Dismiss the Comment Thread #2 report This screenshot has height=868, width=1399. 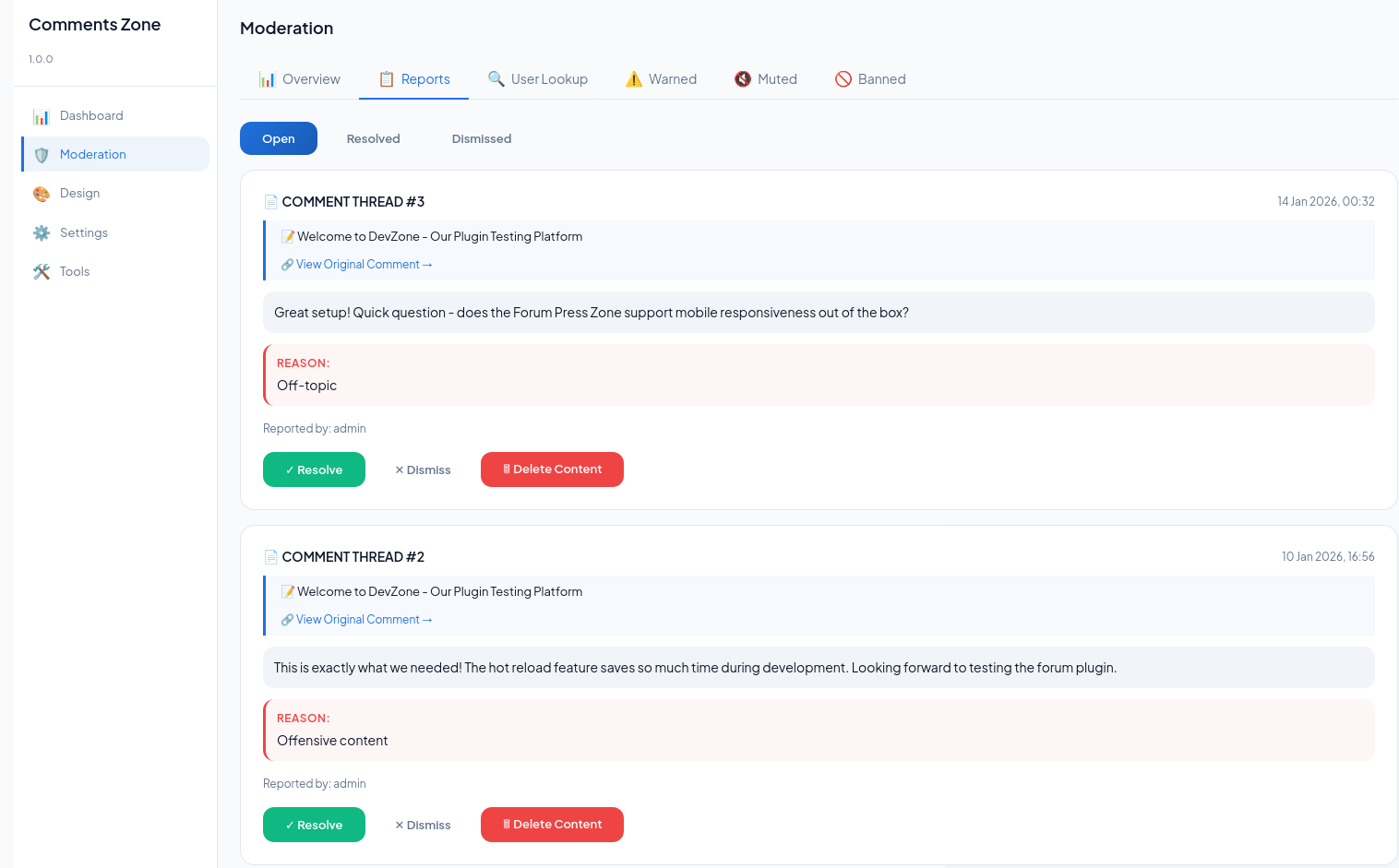423,825
